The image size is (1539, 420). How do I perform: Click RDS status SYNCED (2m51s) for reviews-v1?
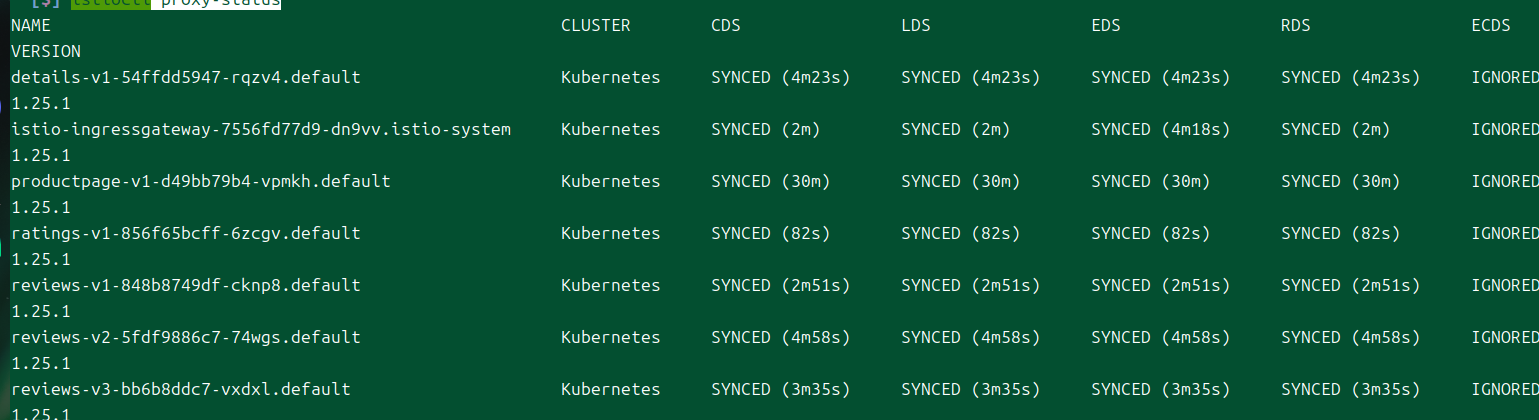pyautogui.click(x=1351, y=285)
